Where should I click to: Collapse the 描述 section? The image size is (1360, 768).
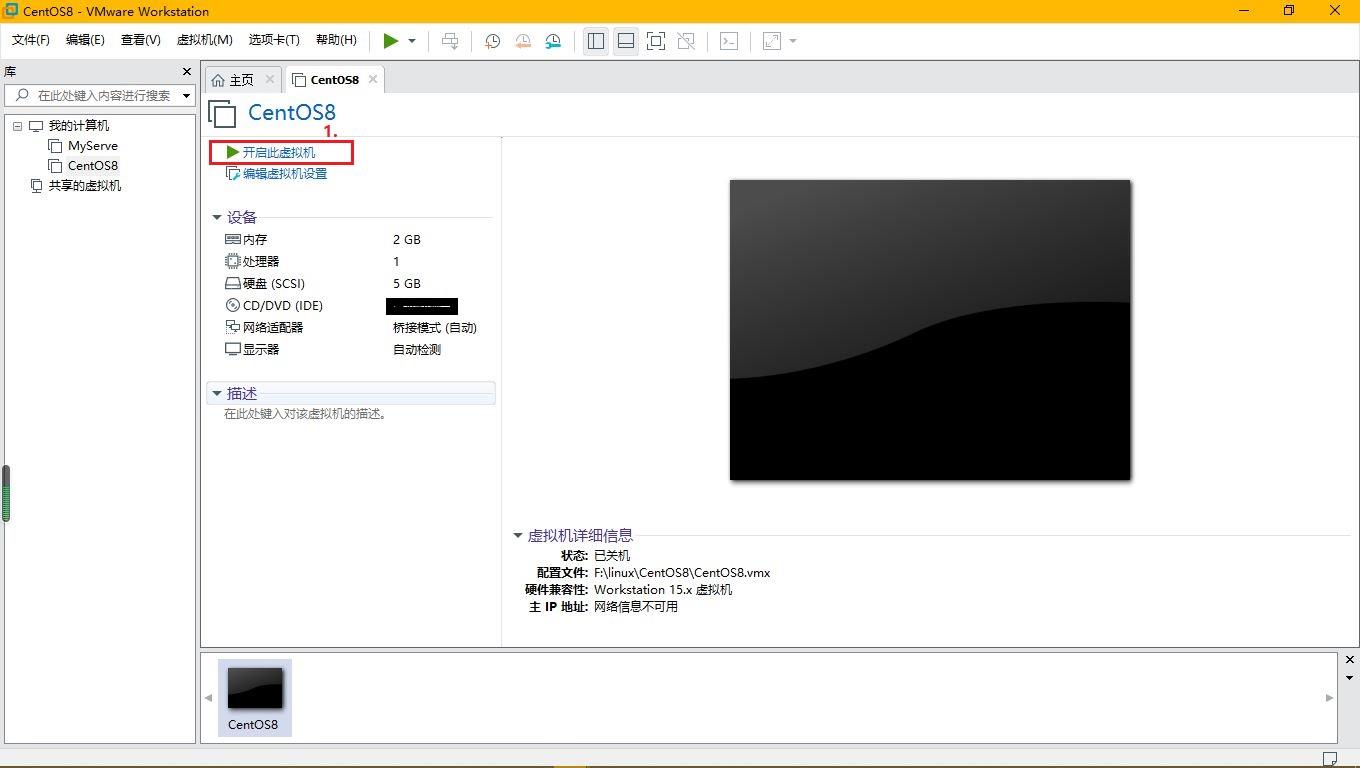(216, 393)
